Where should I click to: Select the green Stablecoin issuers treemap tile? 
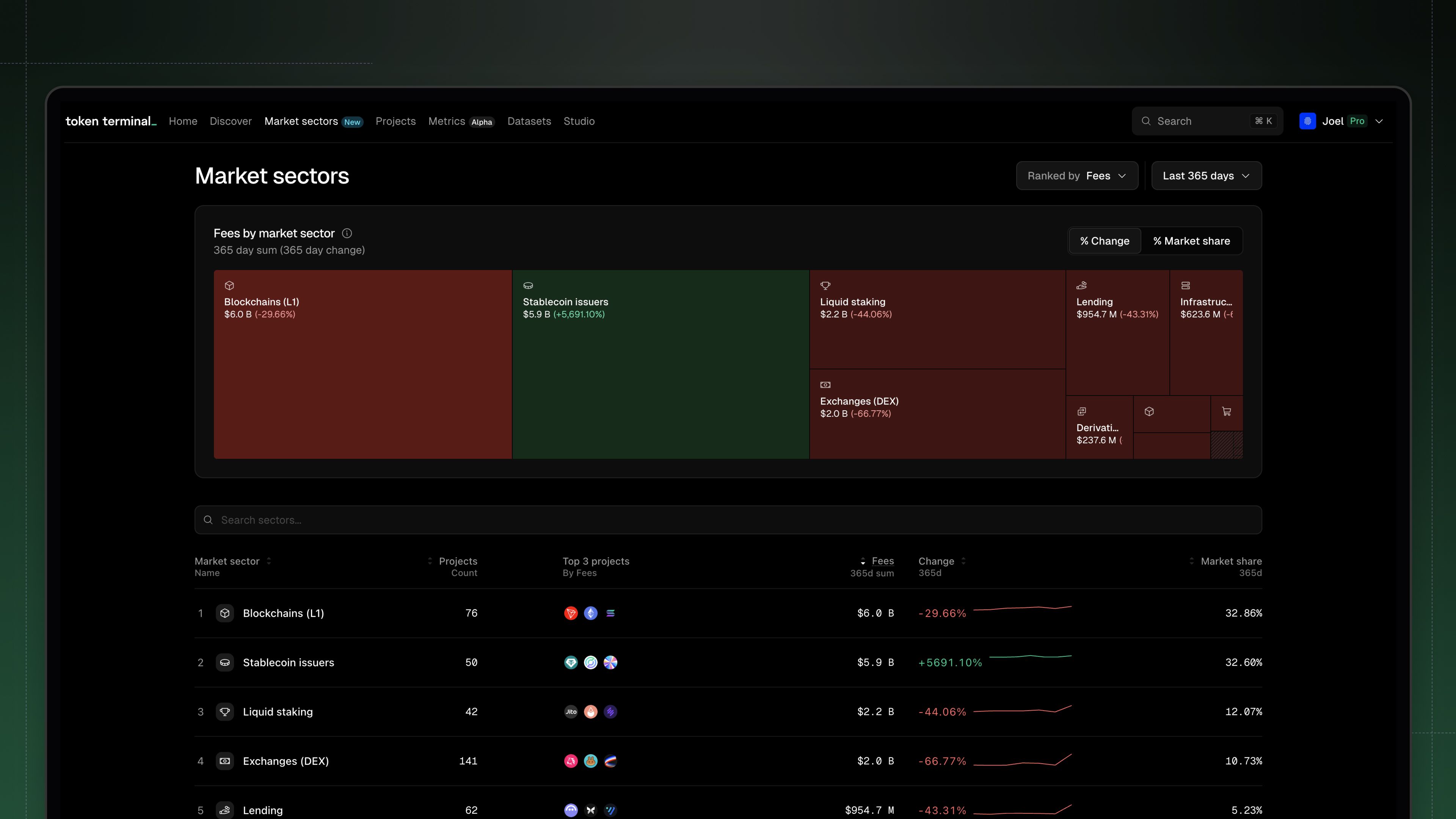tap(661, 364)
